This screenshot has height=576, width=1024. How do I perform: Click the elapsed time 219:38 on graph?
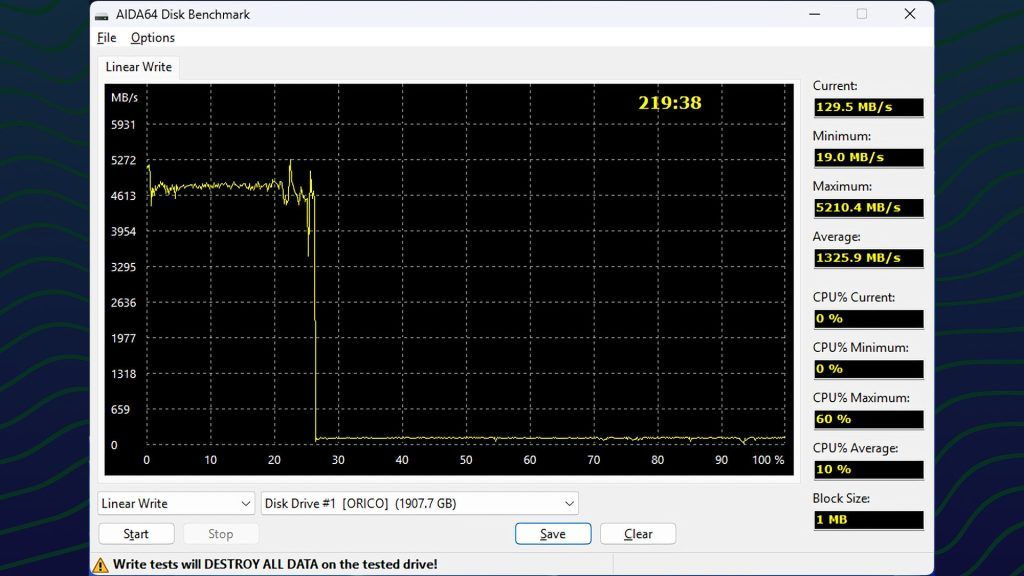(669, 103)
